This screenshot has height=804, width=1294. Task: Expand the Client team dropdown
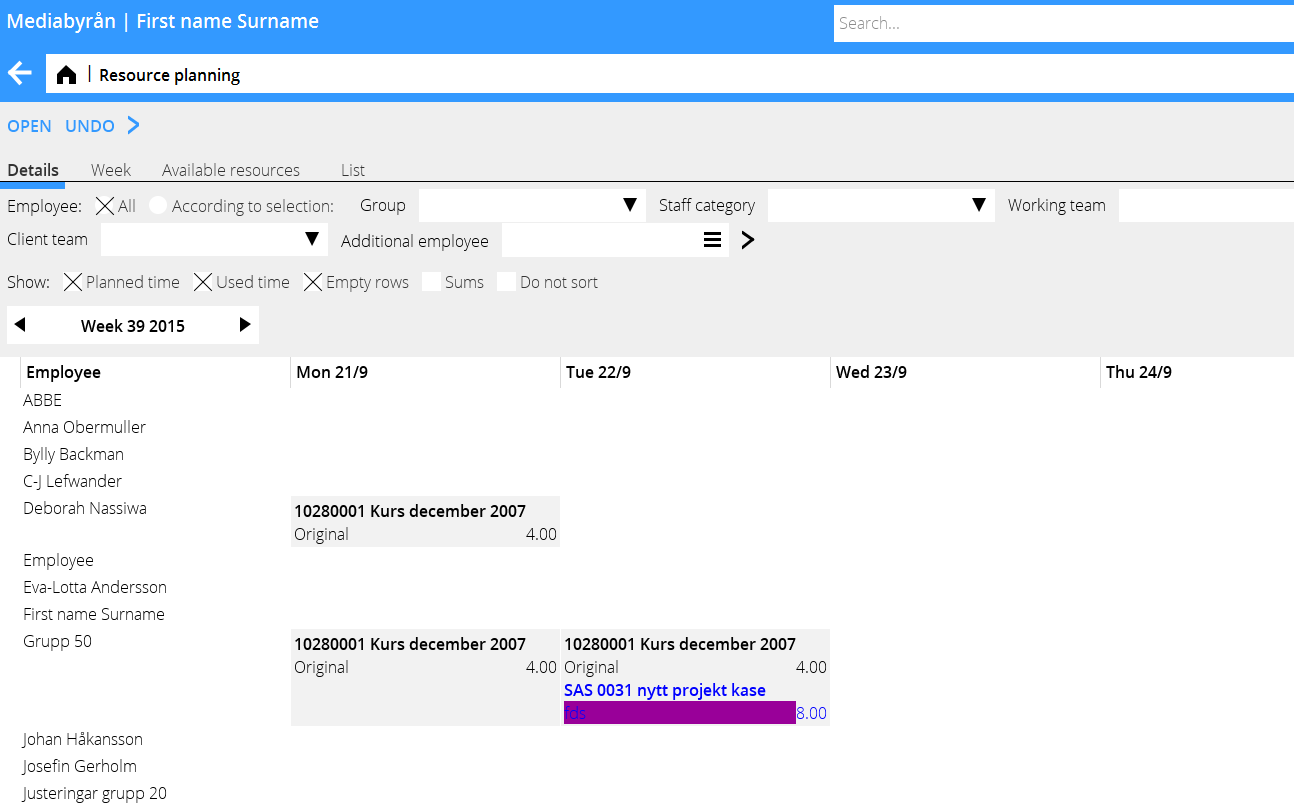coord(312,240)
